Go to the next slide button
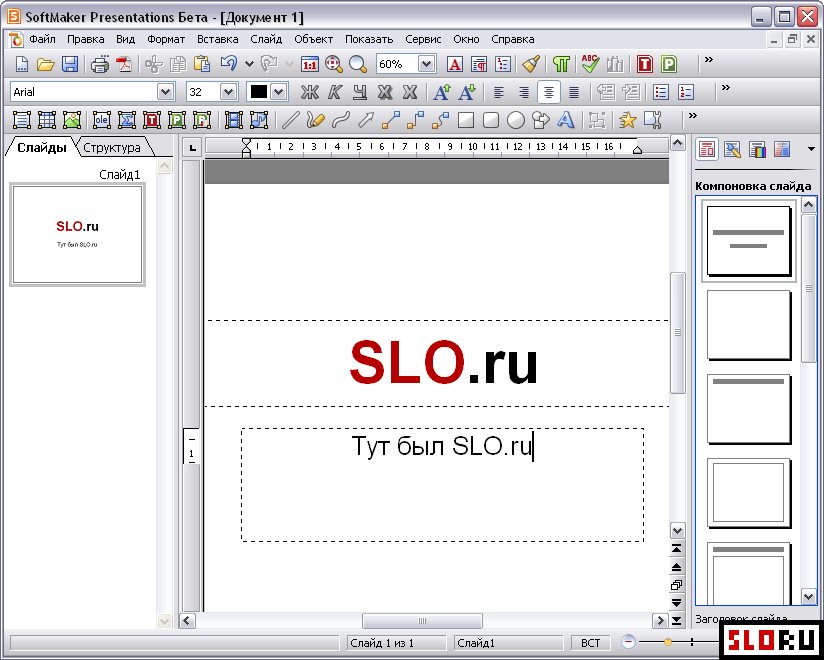The width and height of the screenshot is (824, 660). [677, 603]
